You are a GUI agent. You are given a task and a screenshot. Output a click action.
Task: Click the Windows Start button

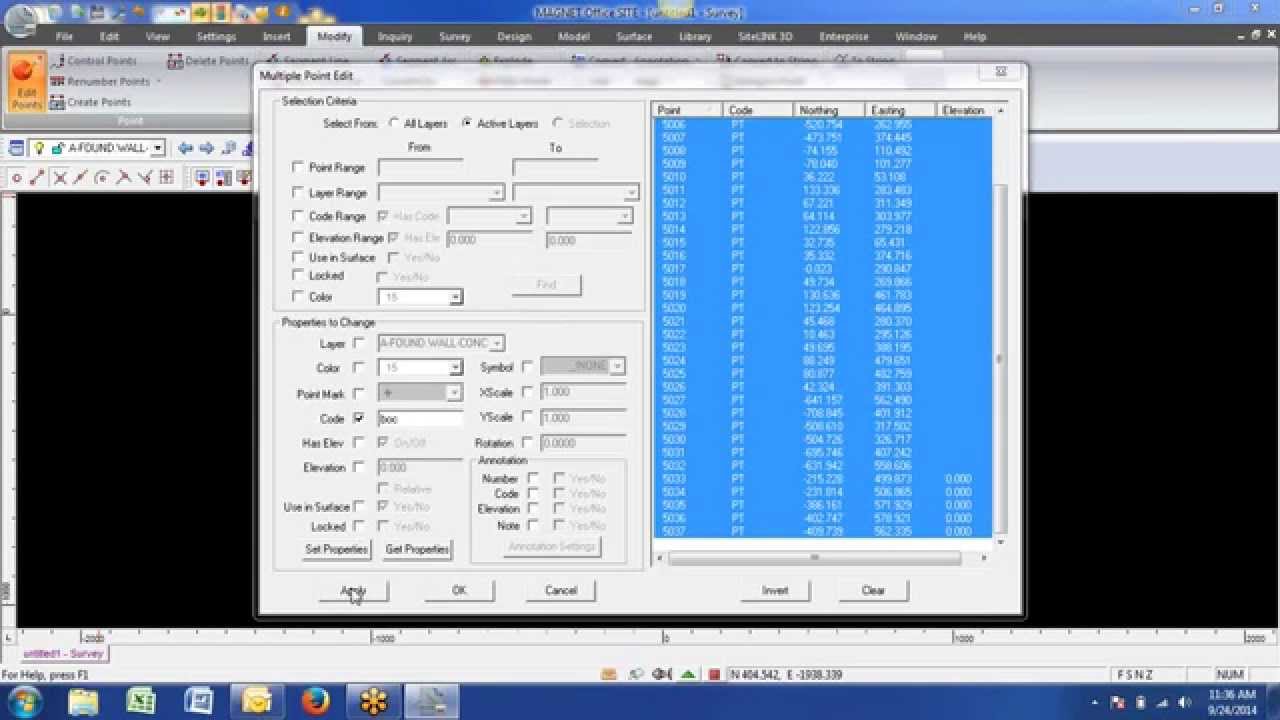click(x=22, y=701)
